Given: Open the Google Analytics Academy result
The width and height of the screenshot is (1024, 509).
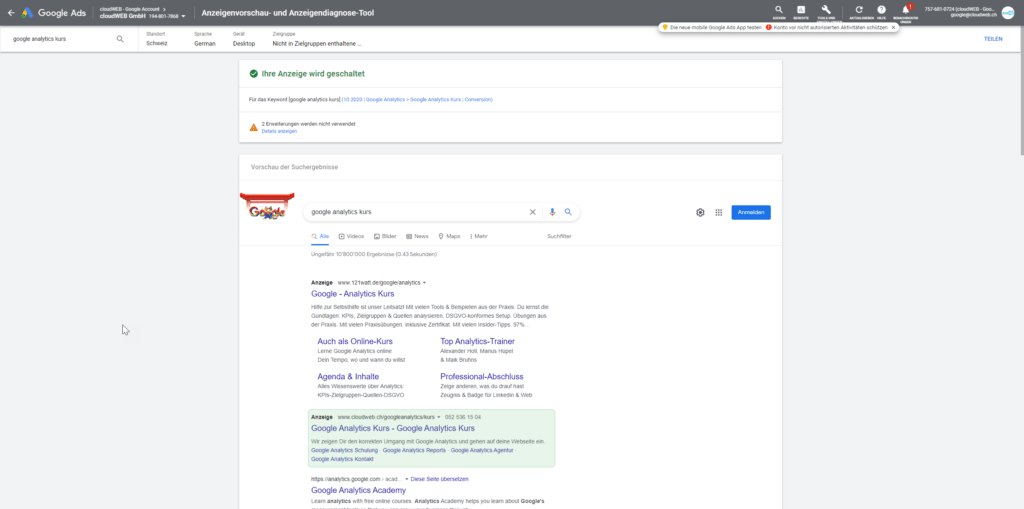Looking at the screenshot, I should coord(359,490).
